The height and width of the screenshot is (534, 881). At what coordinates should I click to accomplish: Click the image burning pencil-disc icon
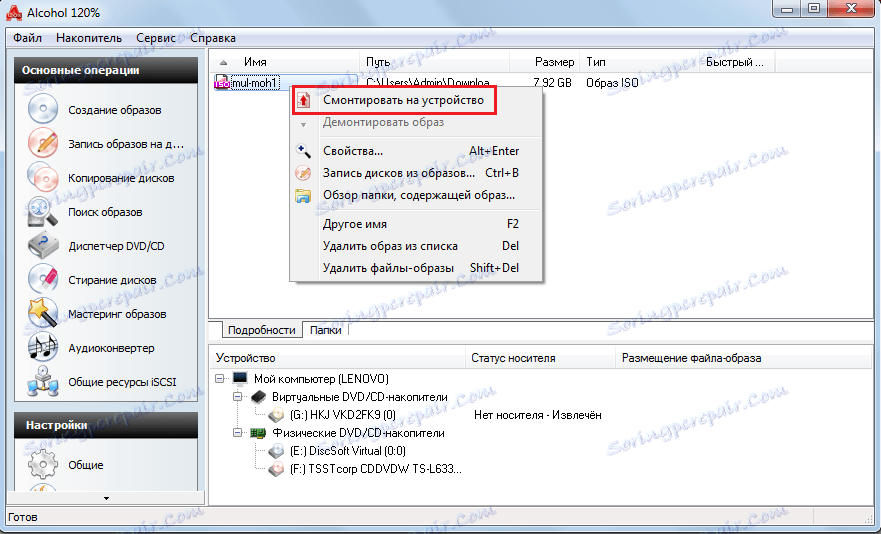43,143
